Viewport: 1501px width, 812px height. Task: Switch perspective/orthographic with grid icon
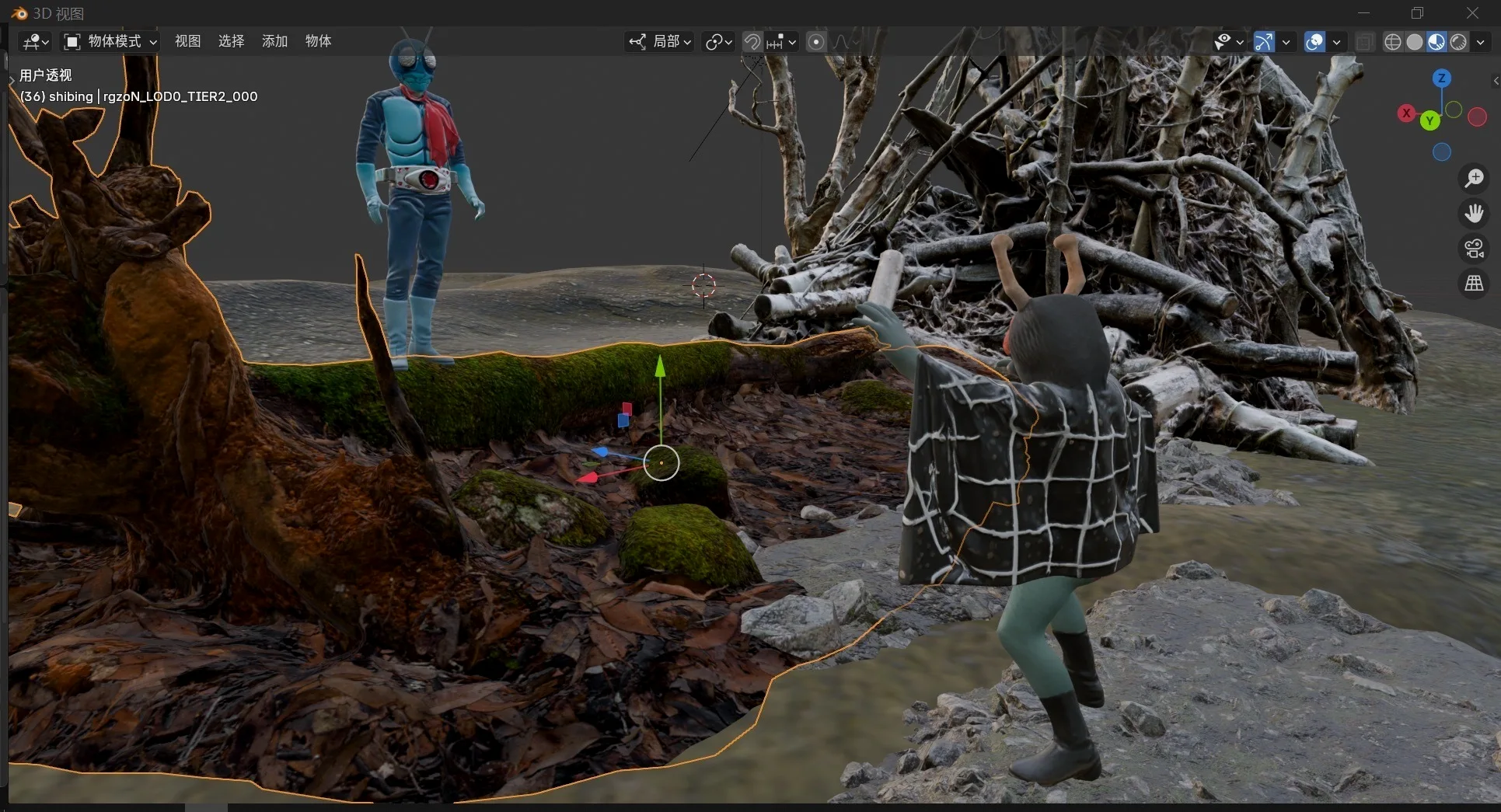click(1474, 284)
